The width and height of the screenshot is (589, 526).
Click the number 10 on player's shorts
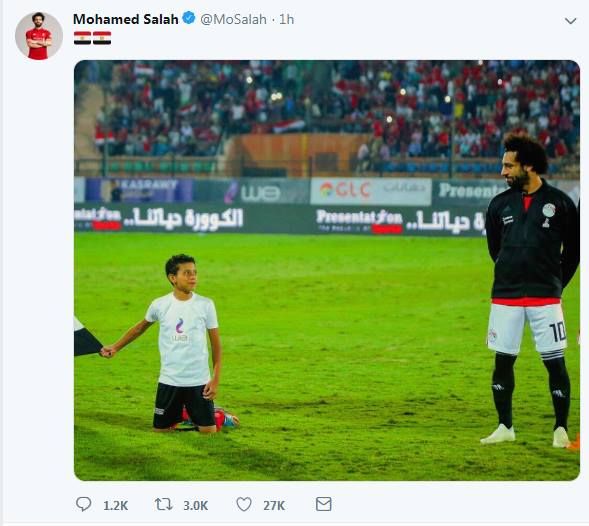click(557, 332)
